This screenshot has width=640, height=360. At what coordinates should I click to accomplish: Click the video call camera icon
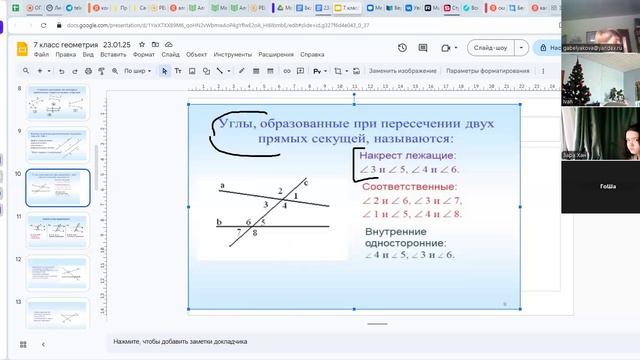[445, 48]
